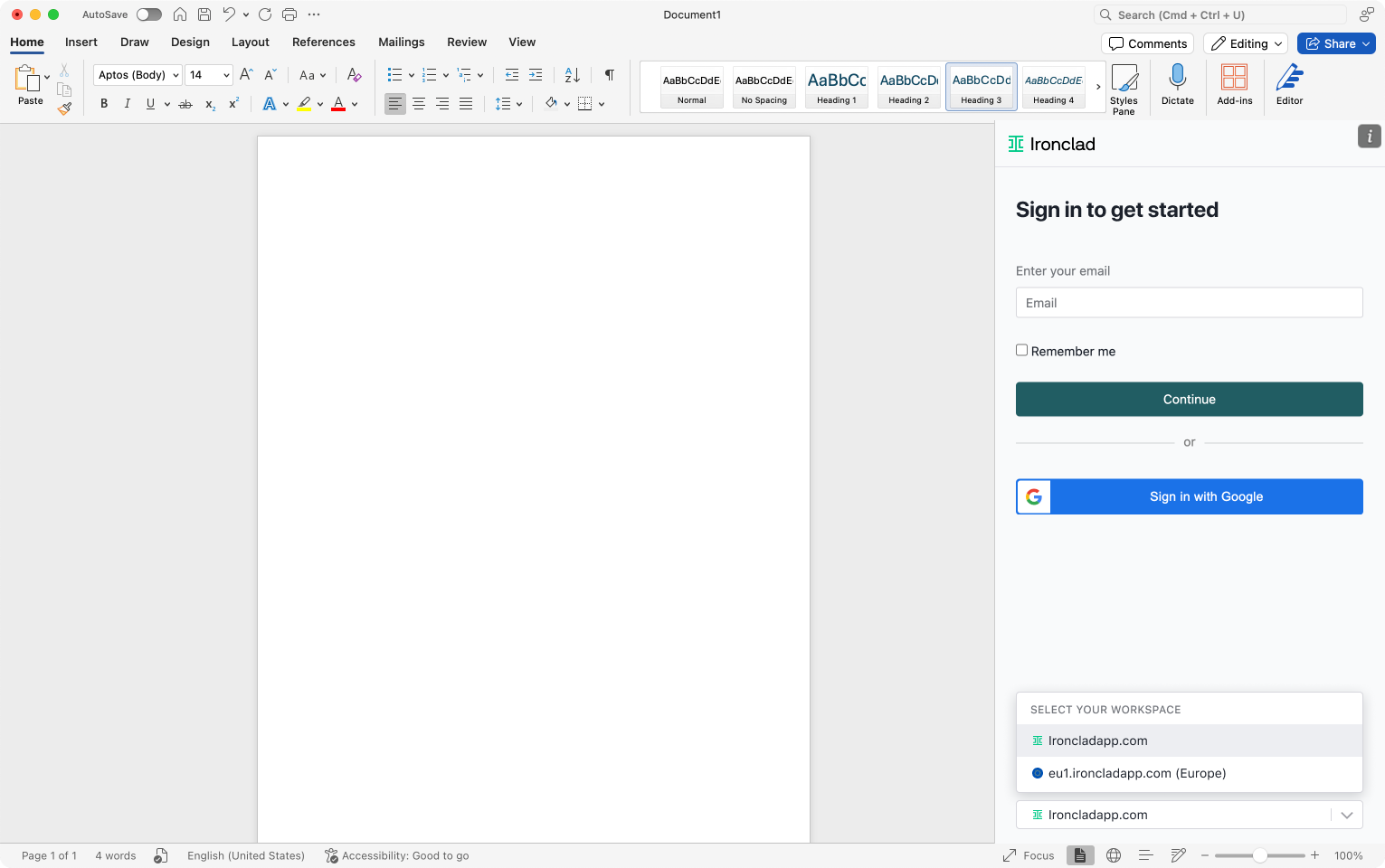Decrease paragraph indent
Viewport: 1385px width, 868px height.
click(512, 75)
